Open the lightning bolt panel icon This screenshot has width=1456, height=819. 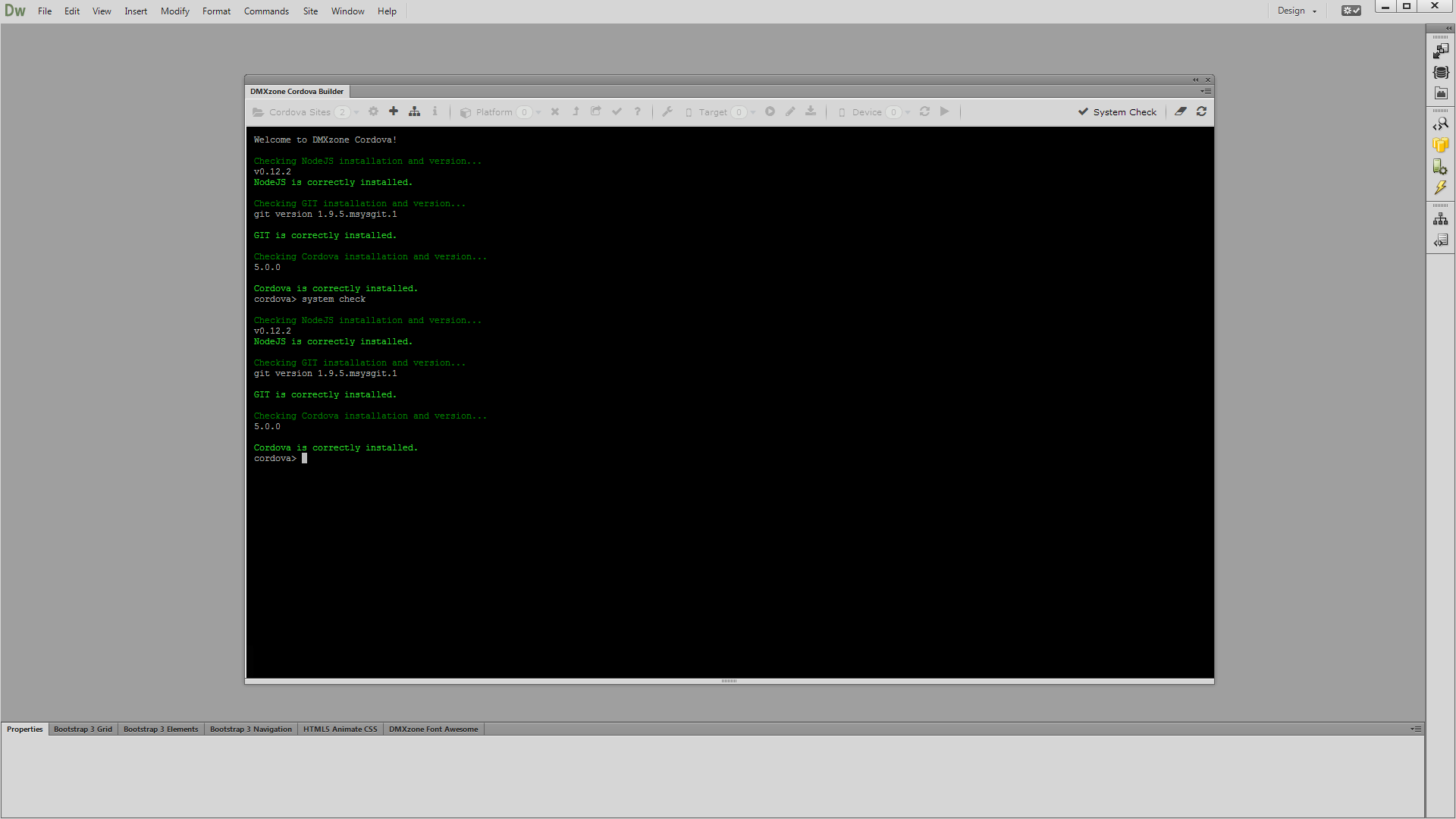click(1440, 187)
